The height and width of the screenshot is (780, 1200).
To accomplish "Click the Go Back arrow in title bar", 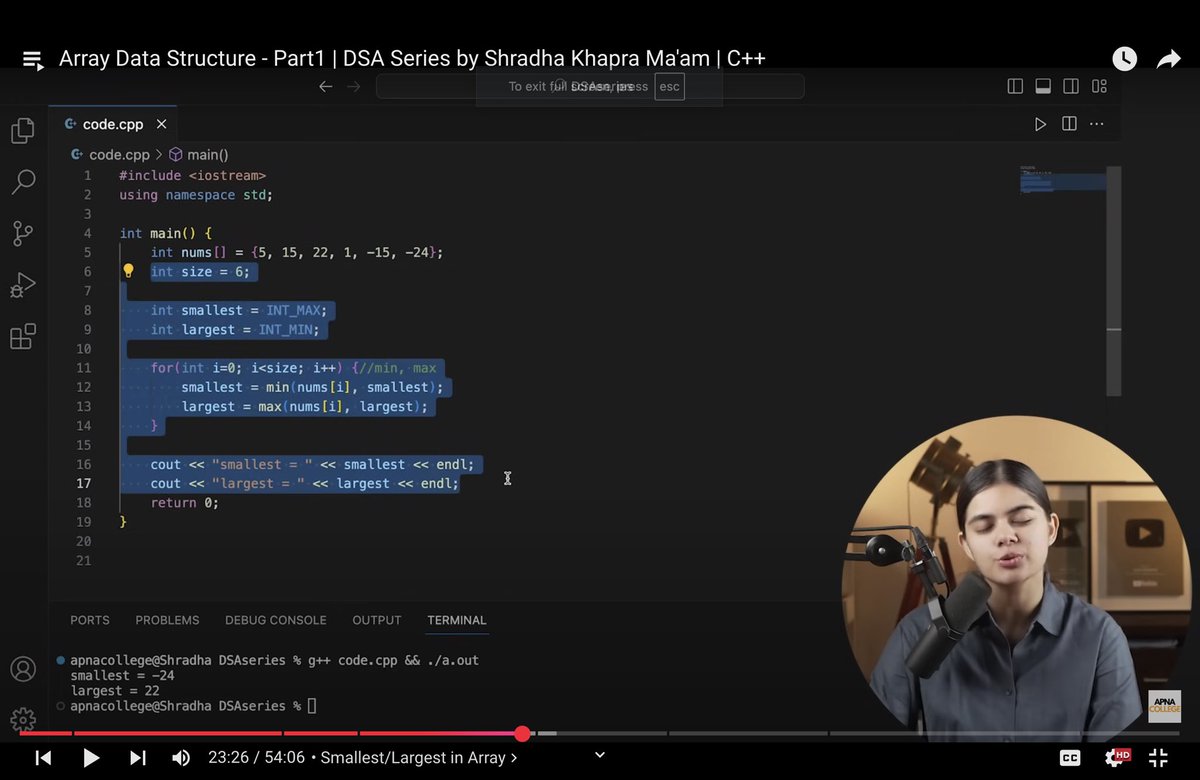I will tap(325, 86).
